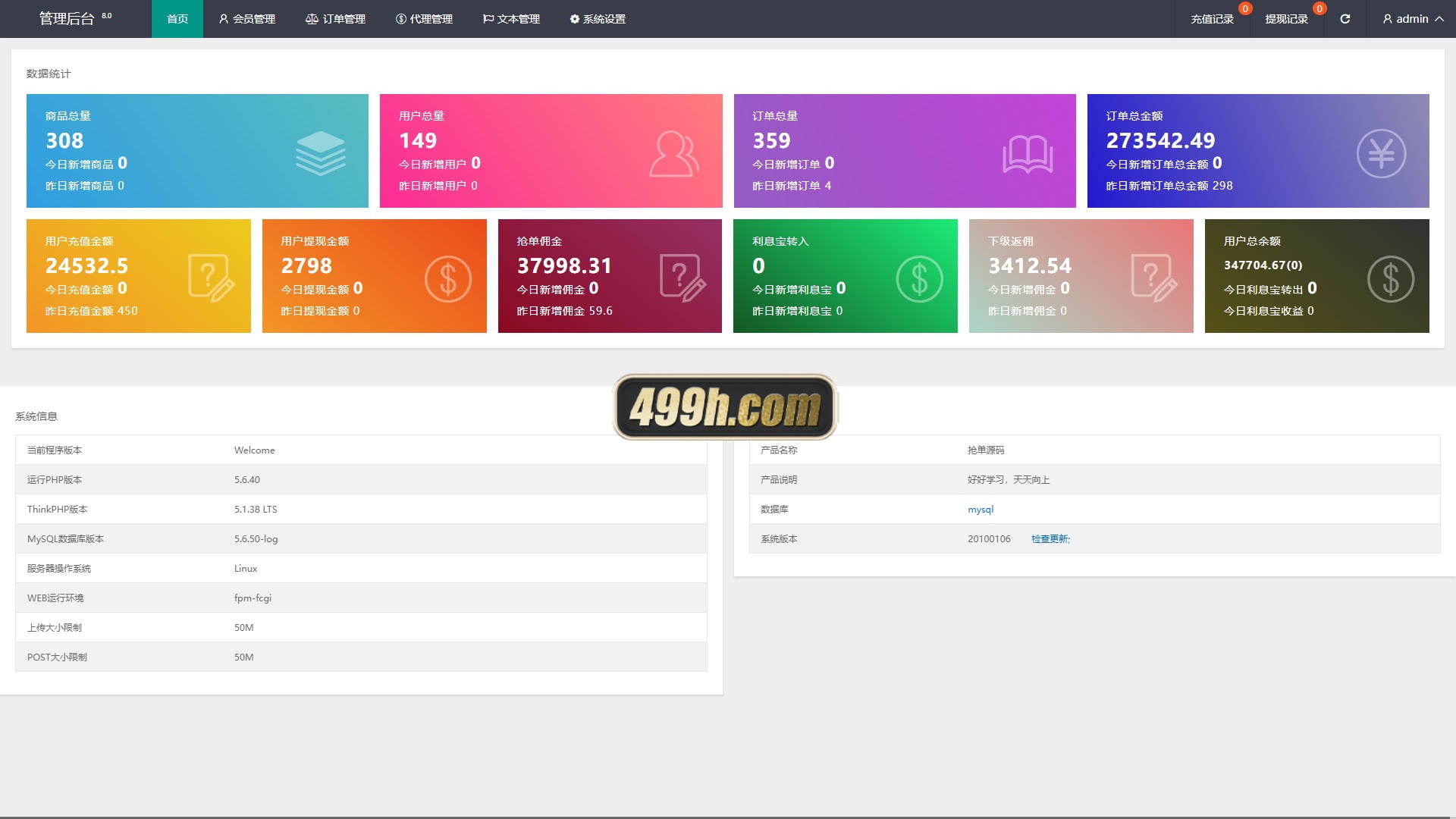Click the book icon in 订单总量 card

coord(1028,154)
